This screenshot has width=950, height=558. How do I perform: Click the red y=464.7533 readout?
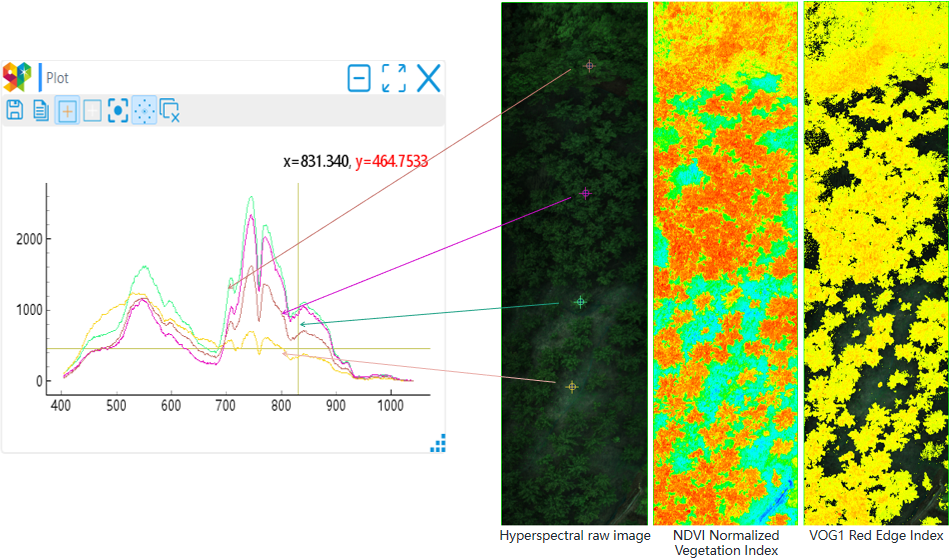point(391,161)
